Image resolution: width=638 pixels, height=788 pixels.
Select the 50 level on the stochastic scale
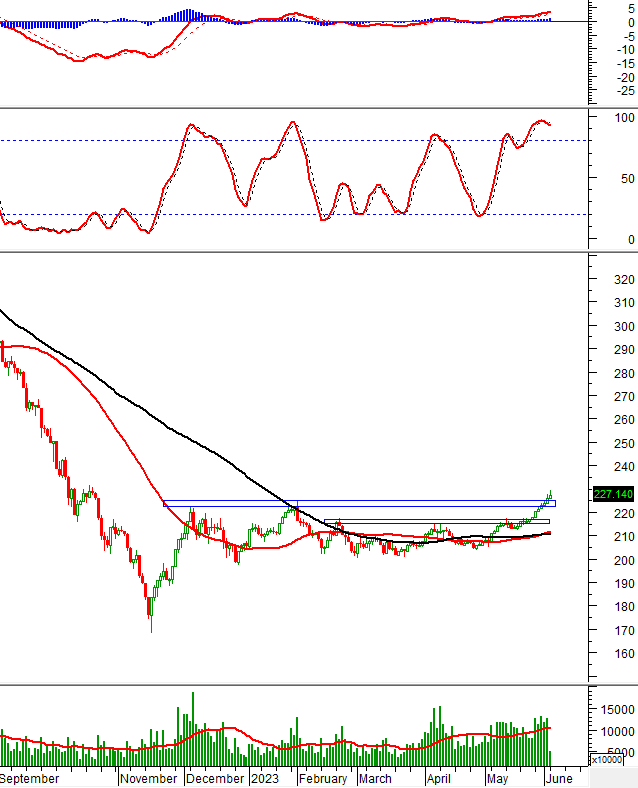pyautogui.click(x=627, y=179)
